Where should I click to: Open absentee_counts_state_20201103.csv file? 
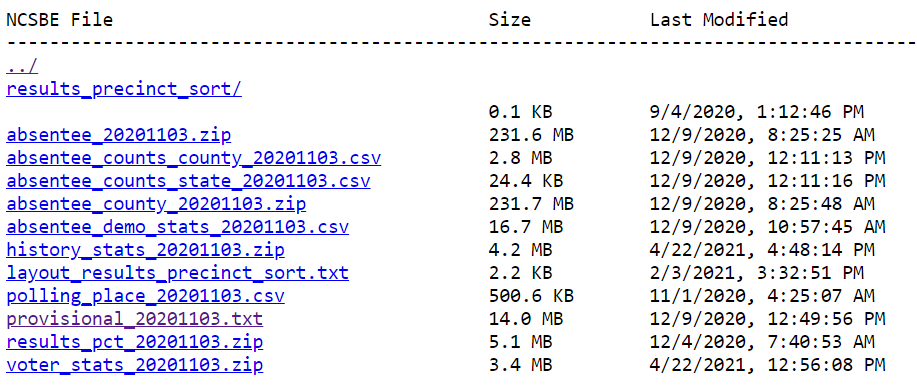[x=188, y=181]
